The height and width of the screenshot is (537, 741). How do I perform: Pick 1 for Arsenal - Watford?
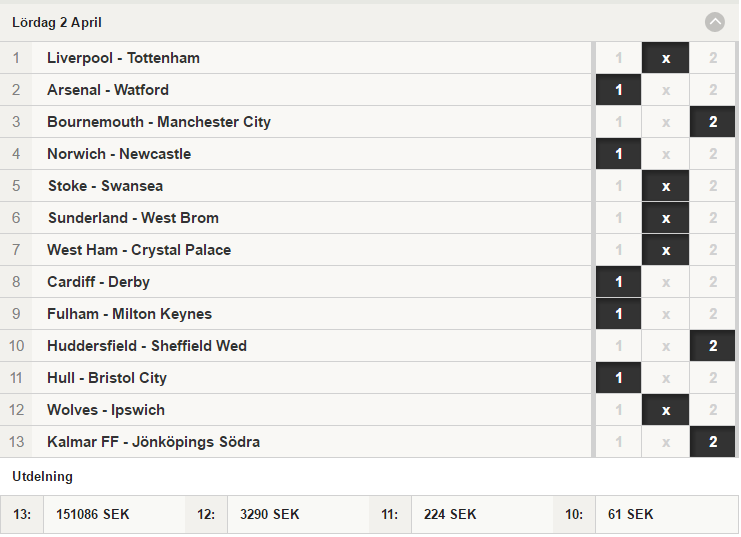(x=618, y=90)
